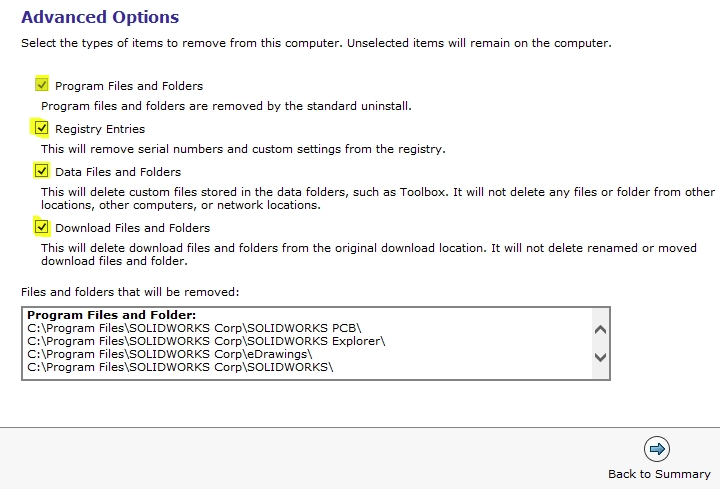Click the file list scrollbar track

[x=600, y=342]
